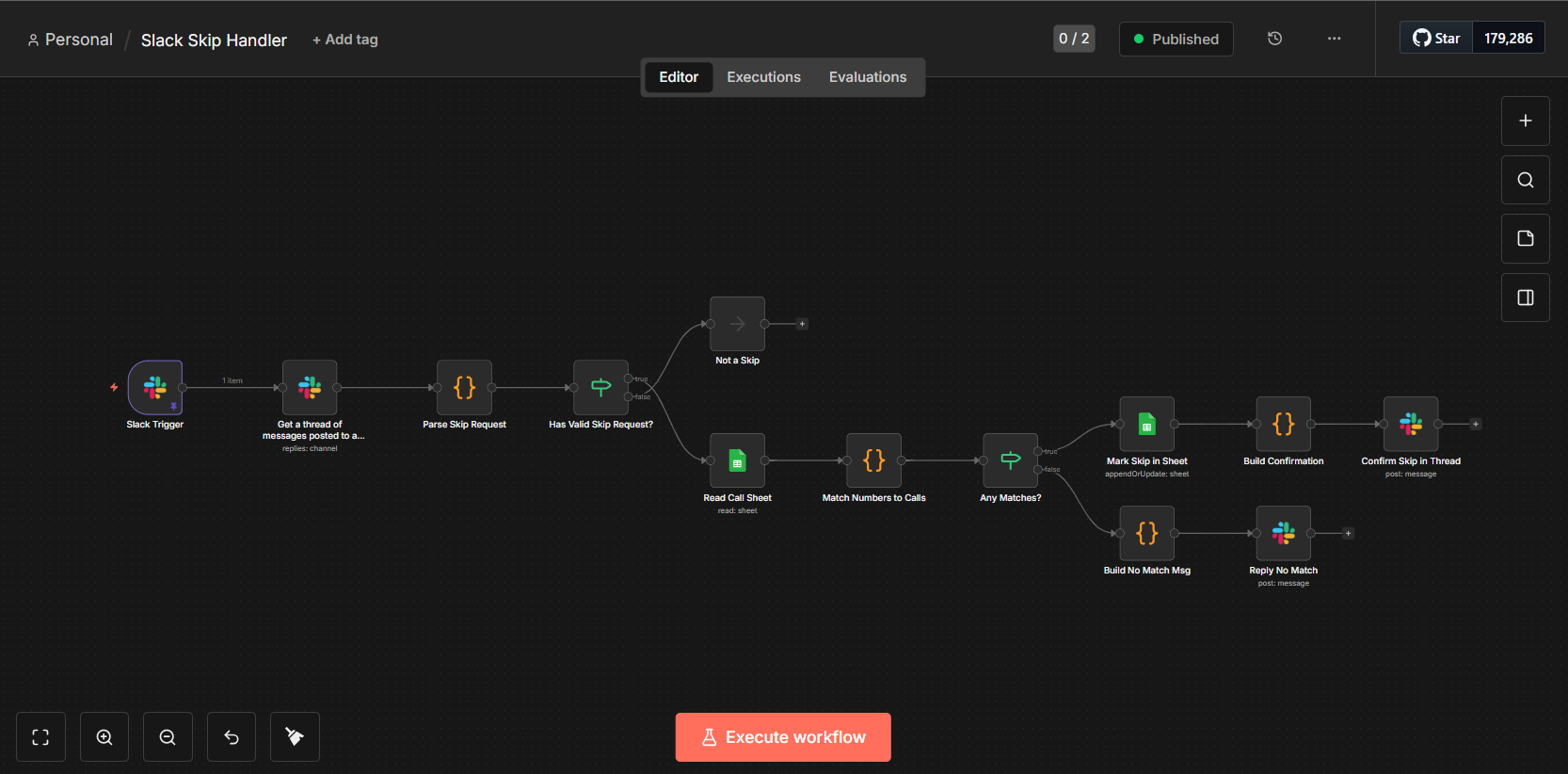This screenshot has width=1568, height=774.
Task: Switch to the Evaluations tab
Action: 867,77
